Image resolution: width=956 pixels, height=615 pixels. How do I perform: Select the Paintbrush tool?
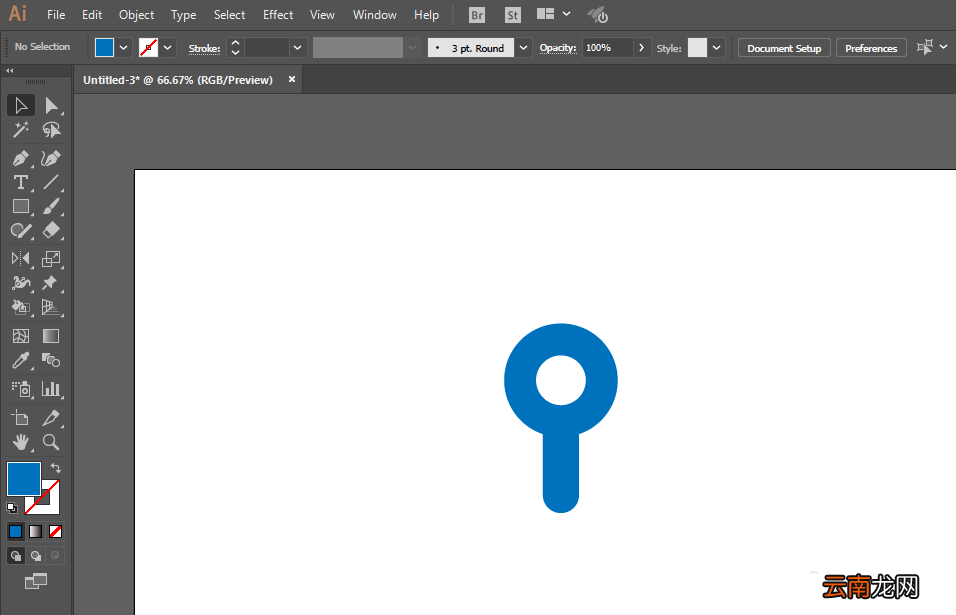[x=51, y=207]
